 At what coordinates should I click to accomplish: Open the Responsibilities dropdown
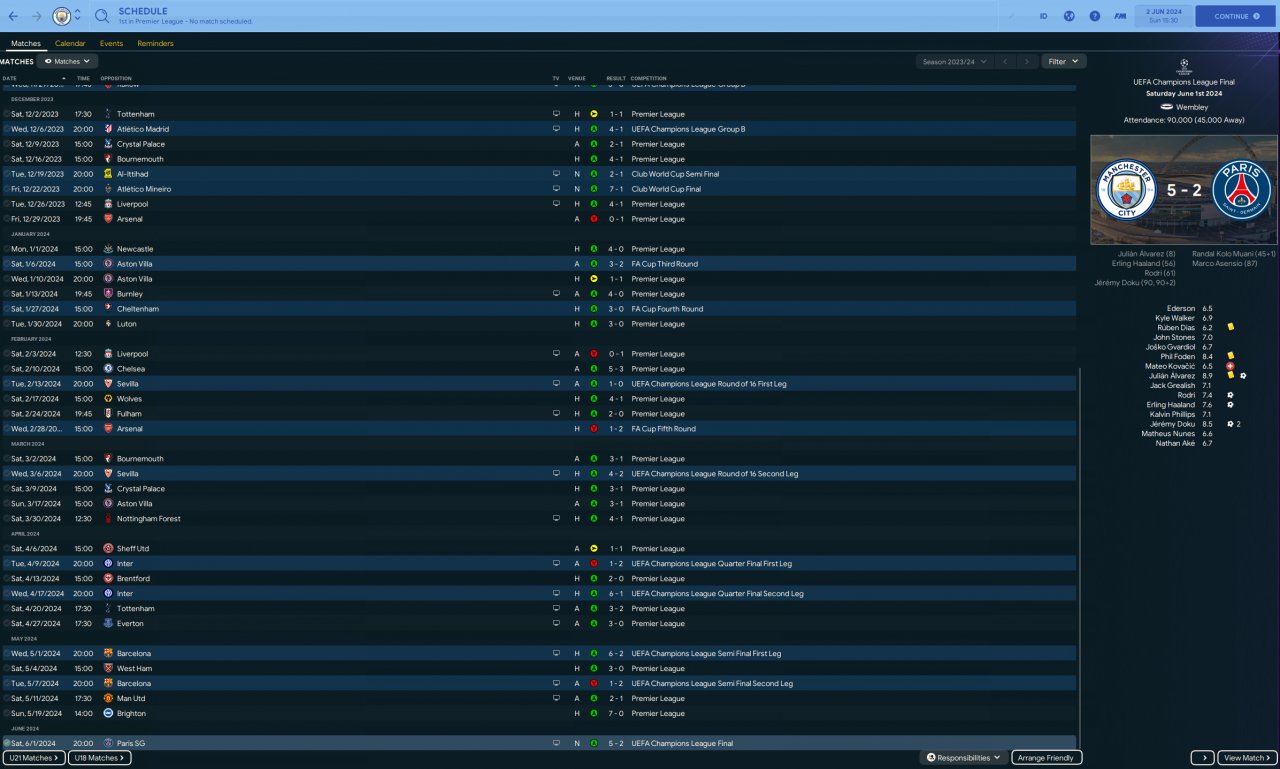click(964, 758)
